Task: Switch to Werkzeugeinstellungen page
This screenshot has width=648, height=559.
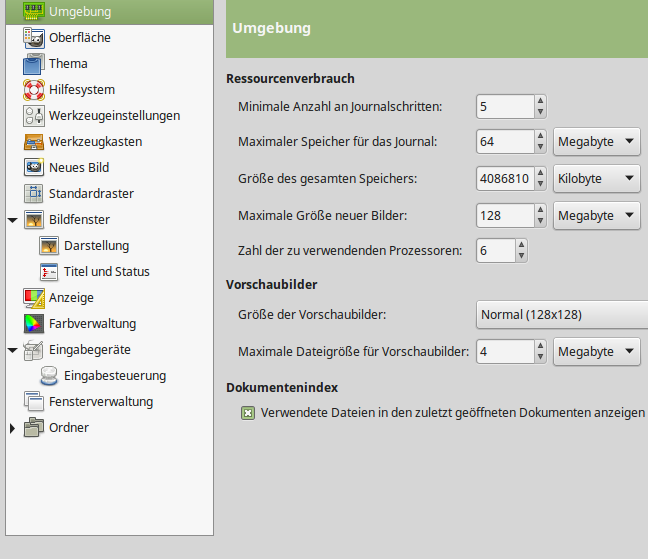Action: 114,116
